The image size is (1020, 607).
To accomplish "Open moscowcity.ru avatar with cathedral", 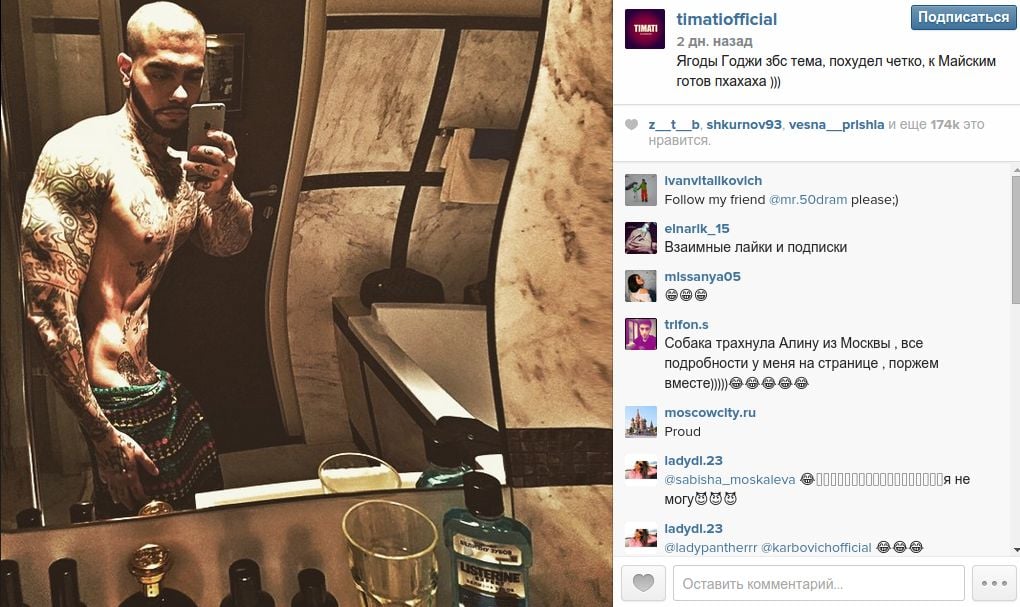I will click(641, 422).
